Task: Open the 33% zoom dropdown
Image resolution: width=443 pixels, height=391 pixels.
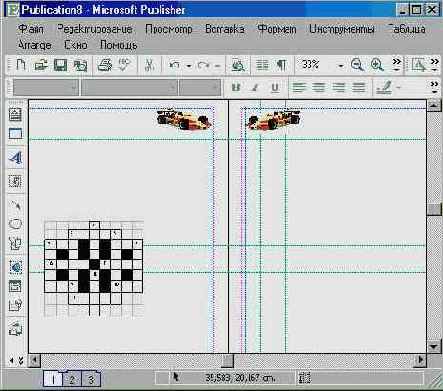Action: point(341,65)
